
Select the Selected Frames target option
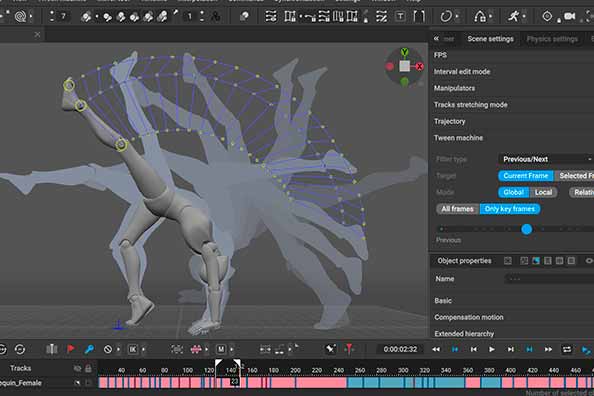click(574, 176)
